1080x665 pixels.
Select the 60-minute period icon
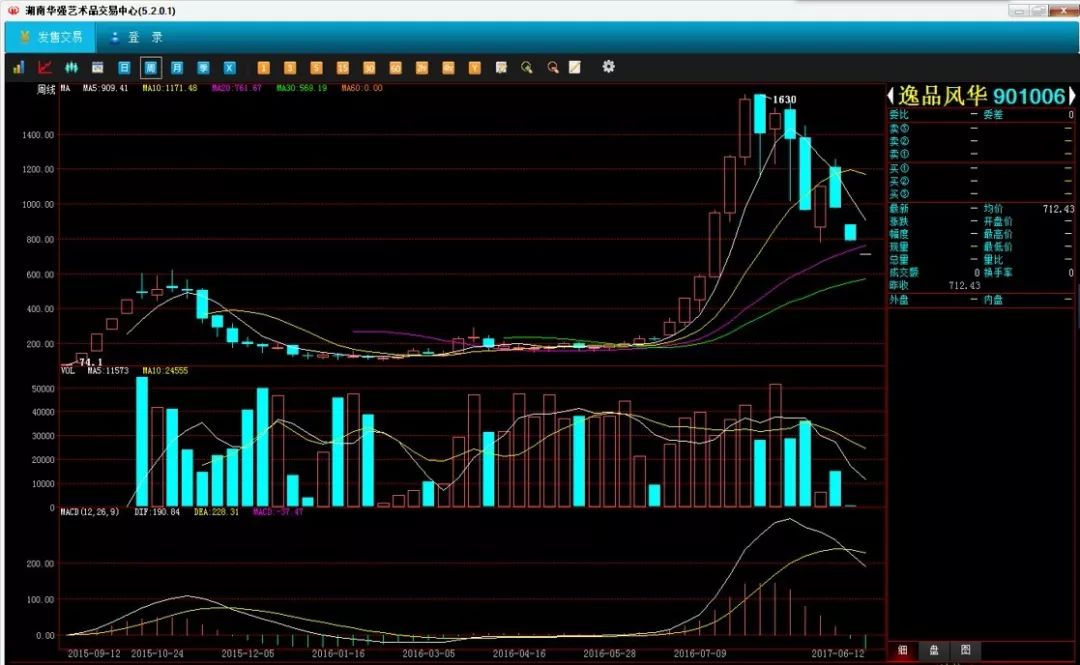click(x=395, y=67)
